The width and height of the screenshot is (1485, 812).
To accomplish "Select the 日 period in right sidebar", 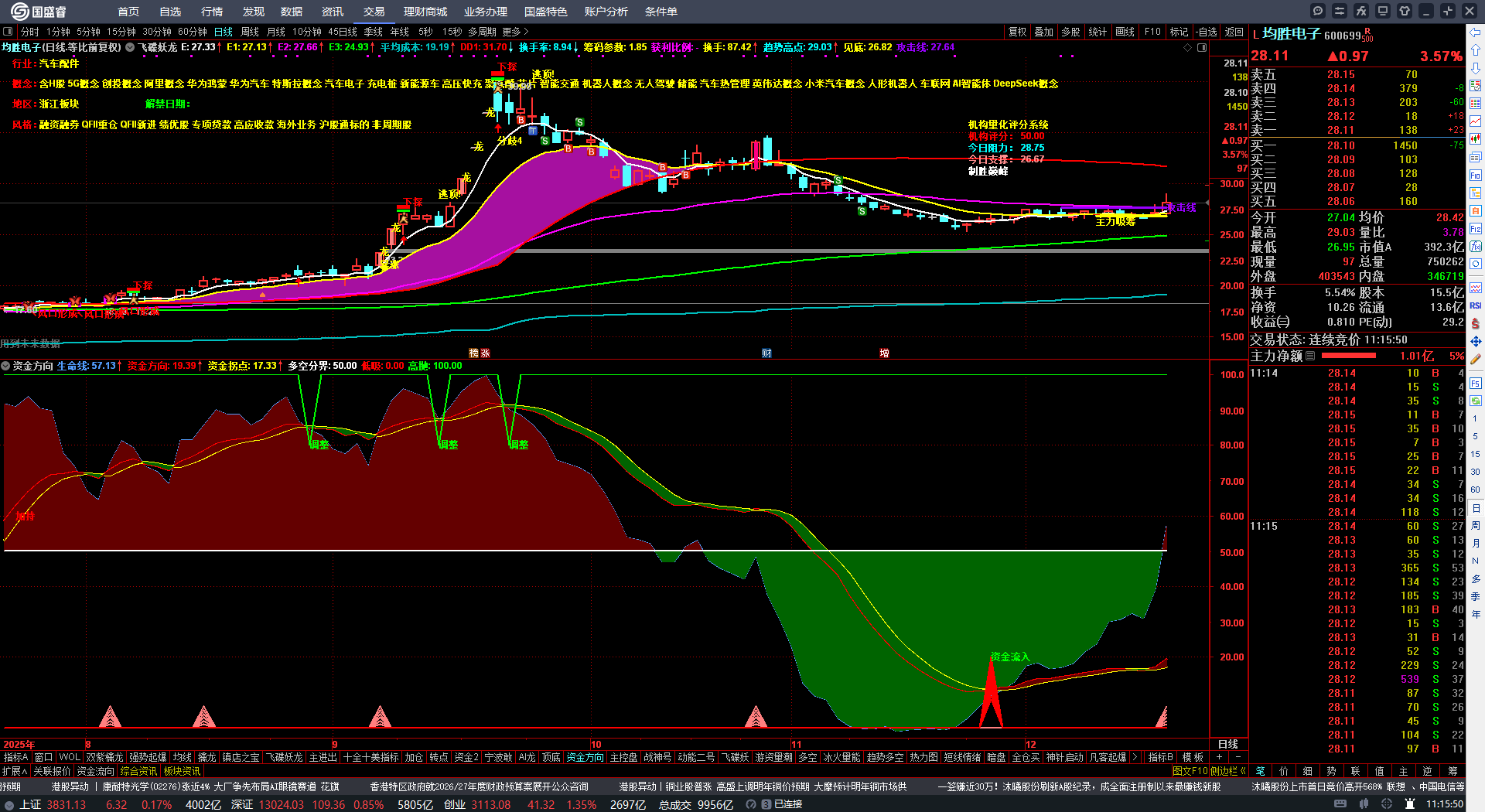I will tap(1476, 508).
